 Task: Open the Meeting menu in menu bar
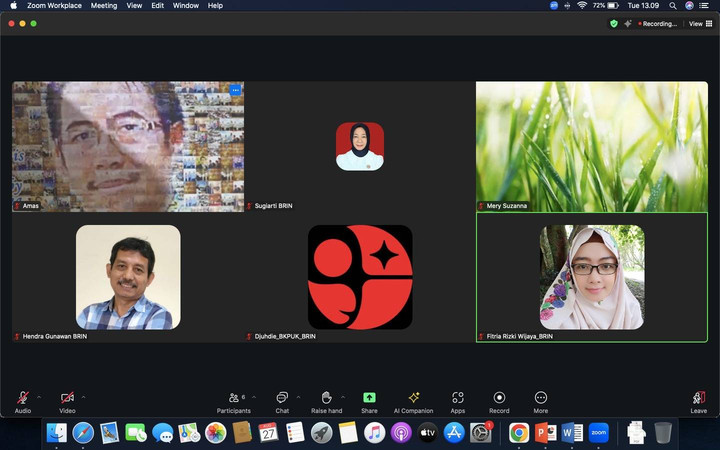pyautogui.click(x=104, y=5)
